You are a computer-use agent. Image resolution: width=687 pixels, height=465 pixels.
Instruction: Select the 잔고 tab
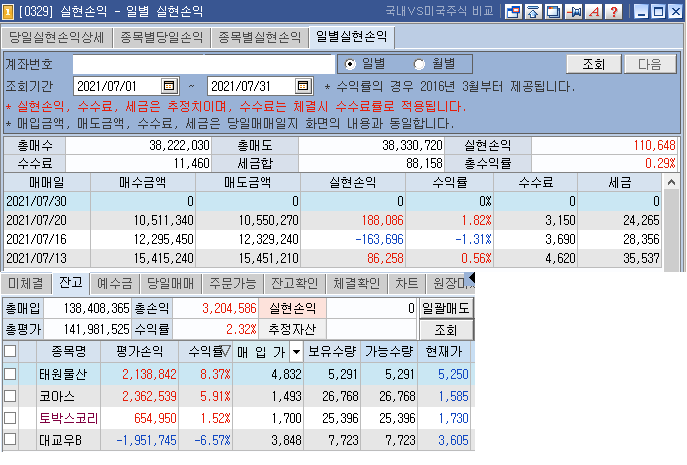[71, 283]
